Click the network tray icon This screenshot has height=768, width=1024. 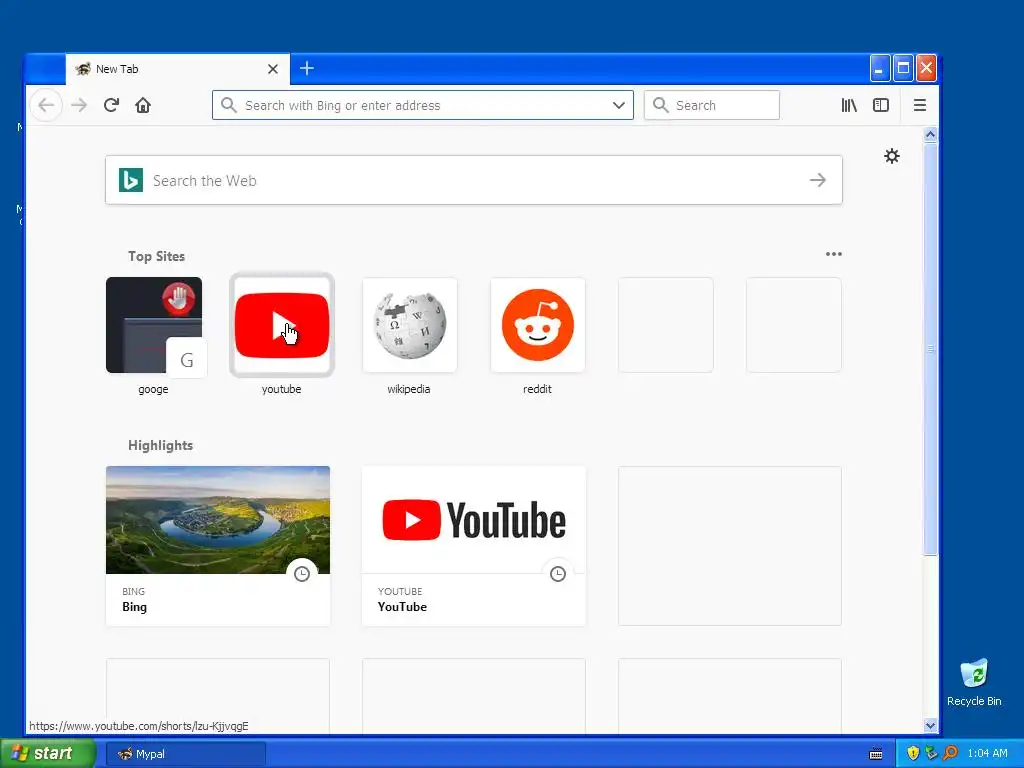(931, 753)
